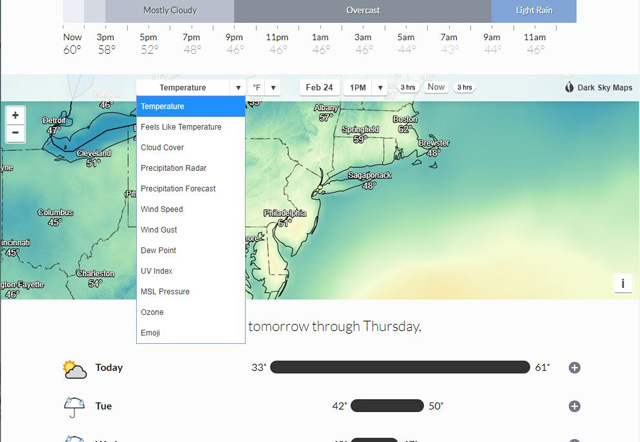Click Brewster 48° map label

(433, 148)
